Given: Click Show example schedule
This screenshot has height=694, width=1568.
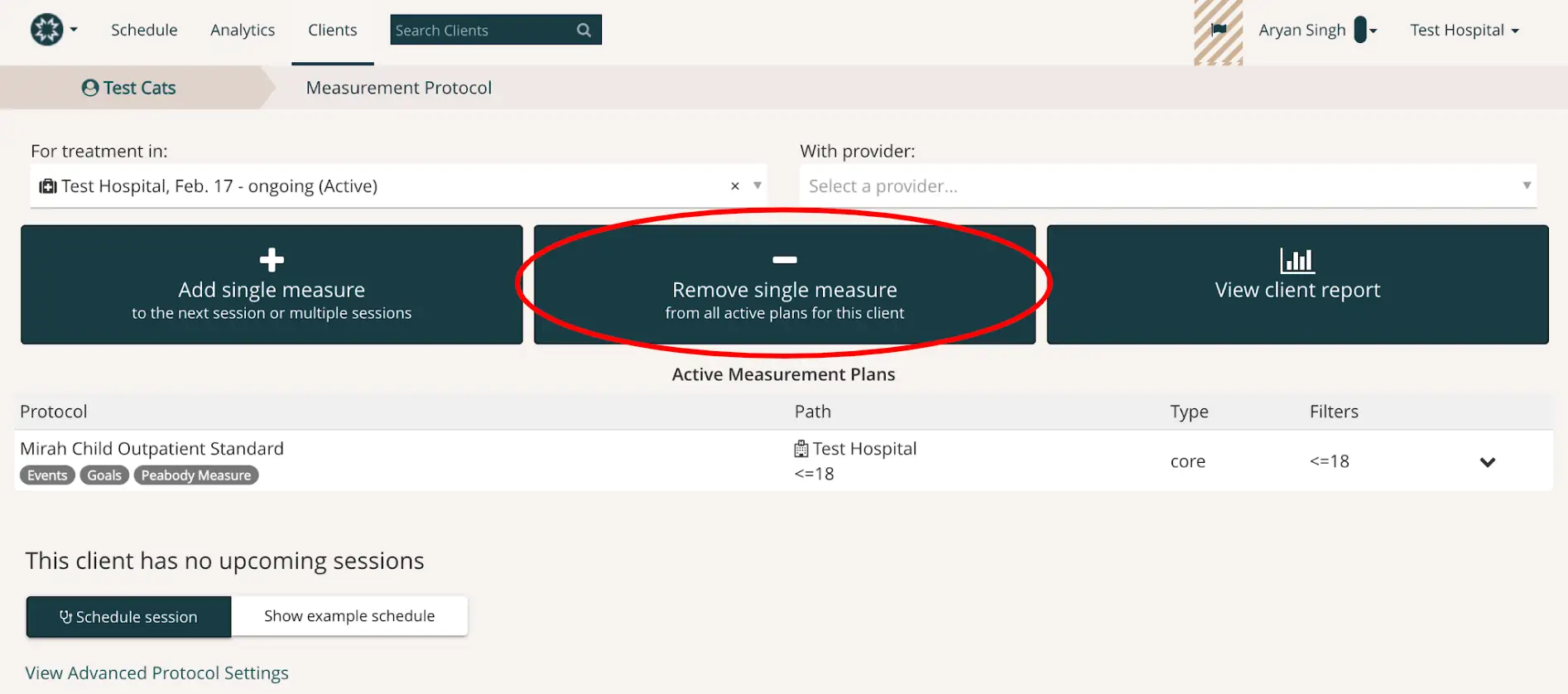Looking at the screenshot, I should (349, 615).
